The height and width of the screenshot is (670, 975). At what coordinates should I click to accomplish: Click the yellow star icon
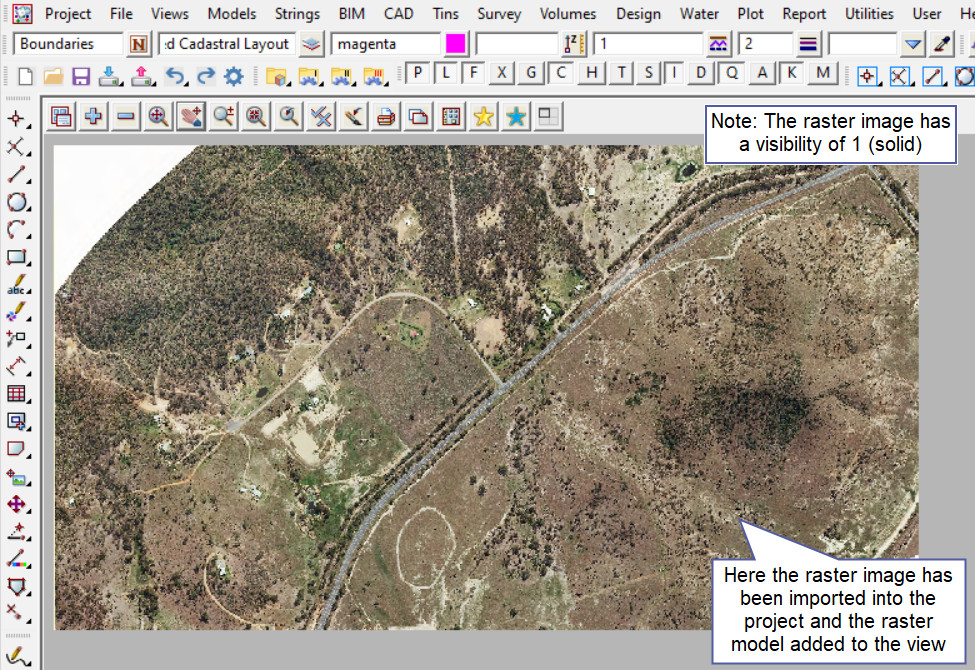coord(483,117)
